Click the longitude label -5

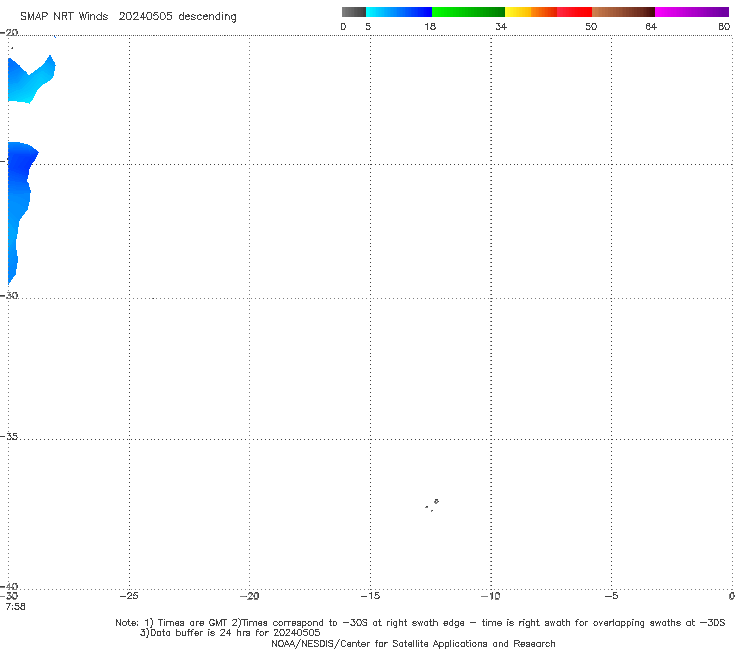611,596
